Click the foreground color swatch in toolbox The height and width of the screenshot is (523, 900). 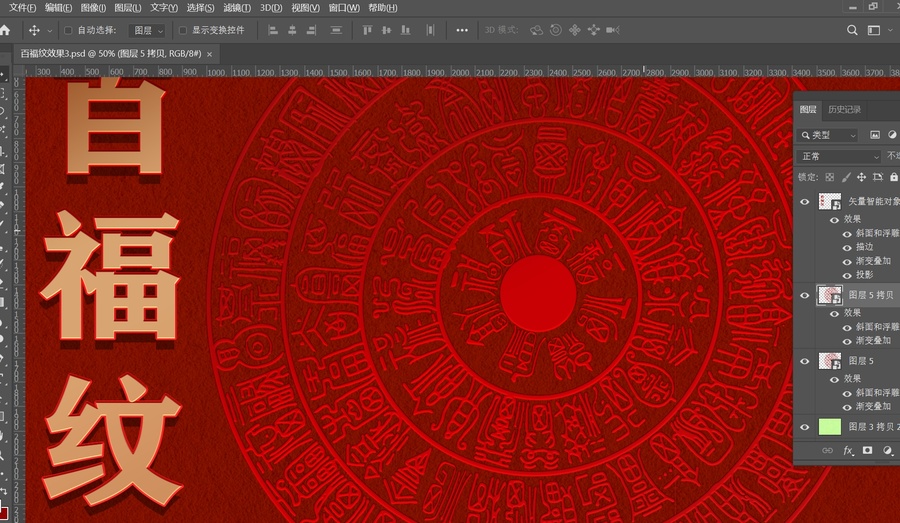[x=3, y=511]
